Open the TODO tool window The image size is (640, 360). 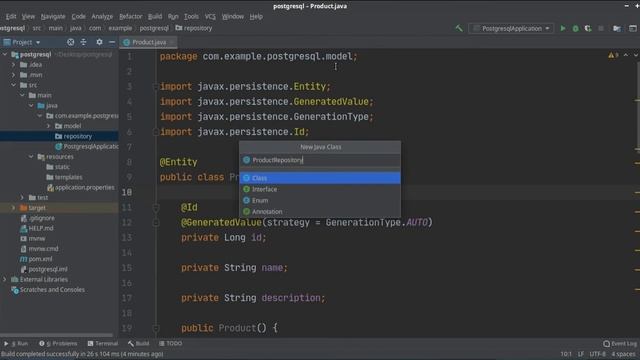point(171,344)
